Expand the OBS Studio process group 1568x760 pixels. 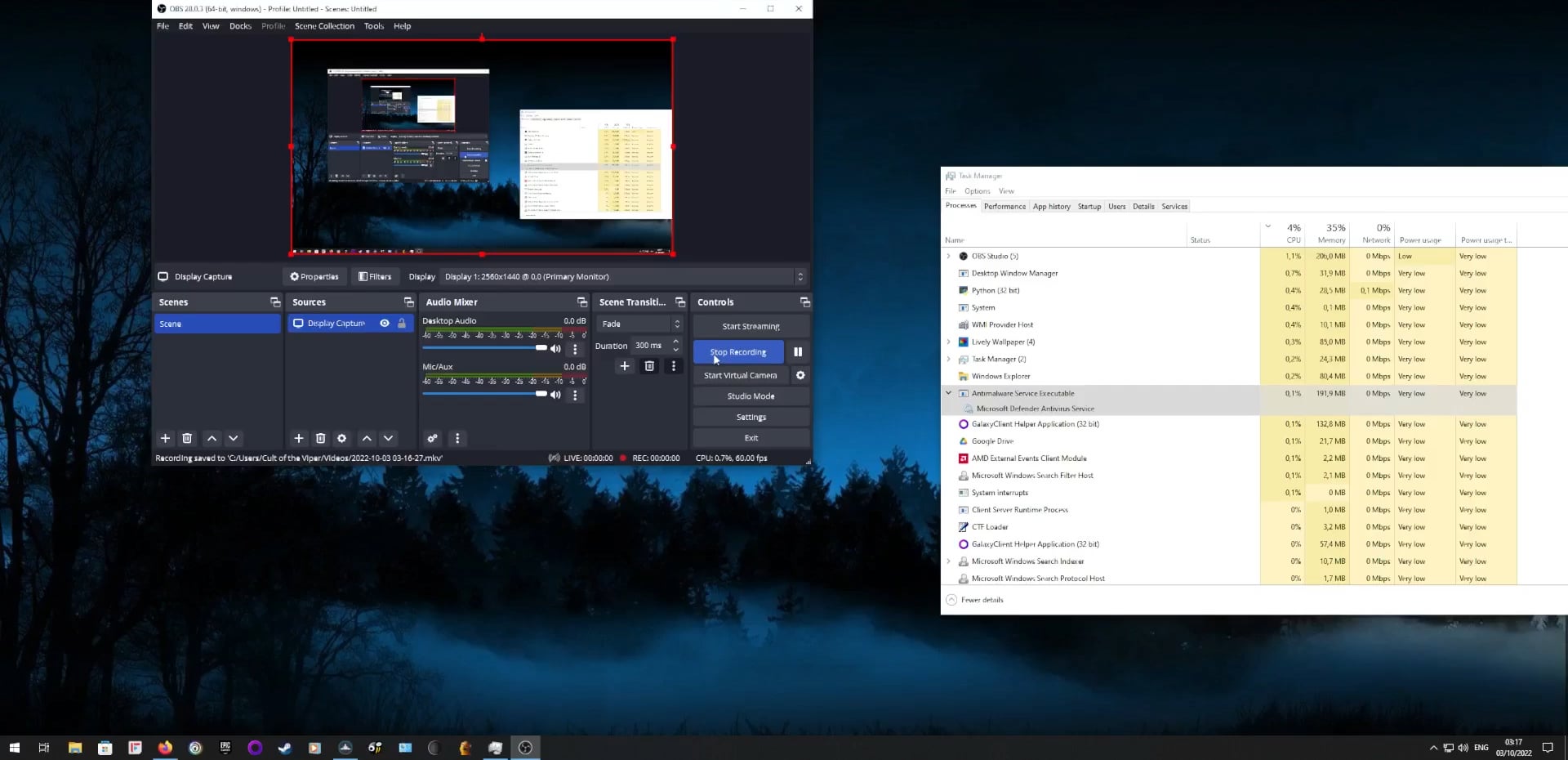coord(949,257)
